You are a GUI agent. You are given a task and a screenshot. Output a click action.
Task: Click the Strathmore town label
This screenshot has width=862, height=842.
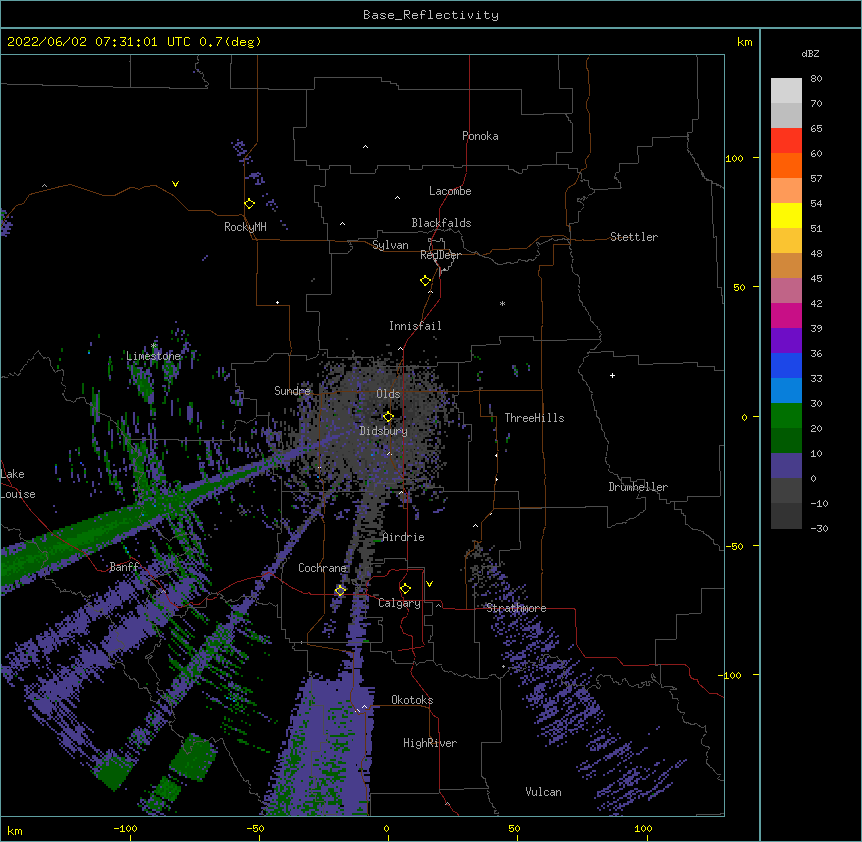coord(516,608)
